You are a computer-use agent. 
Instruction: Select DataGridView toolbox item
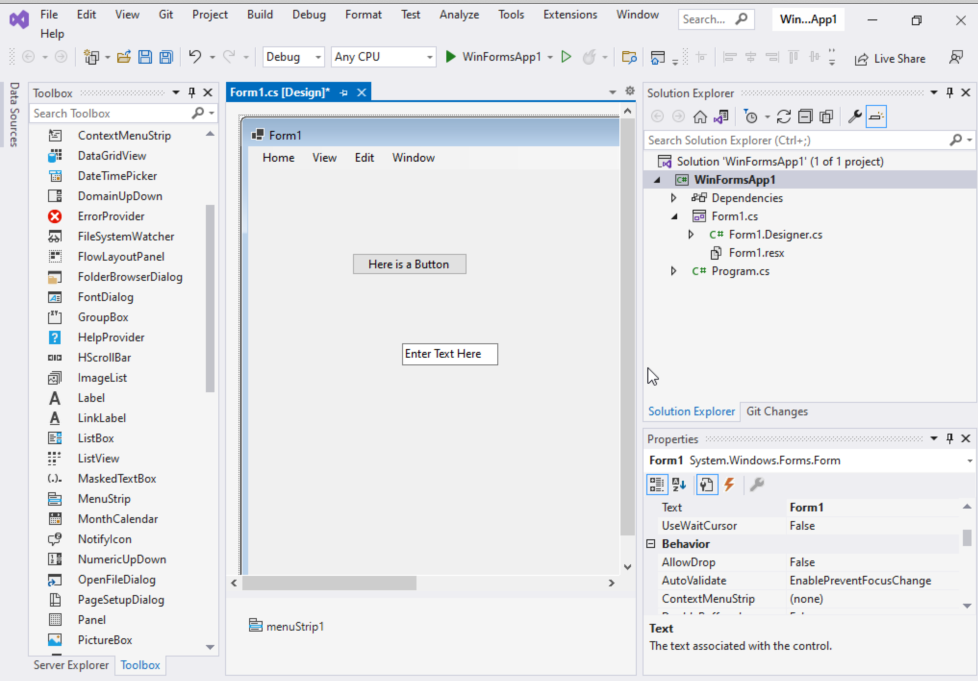click(x=112, y=156)
